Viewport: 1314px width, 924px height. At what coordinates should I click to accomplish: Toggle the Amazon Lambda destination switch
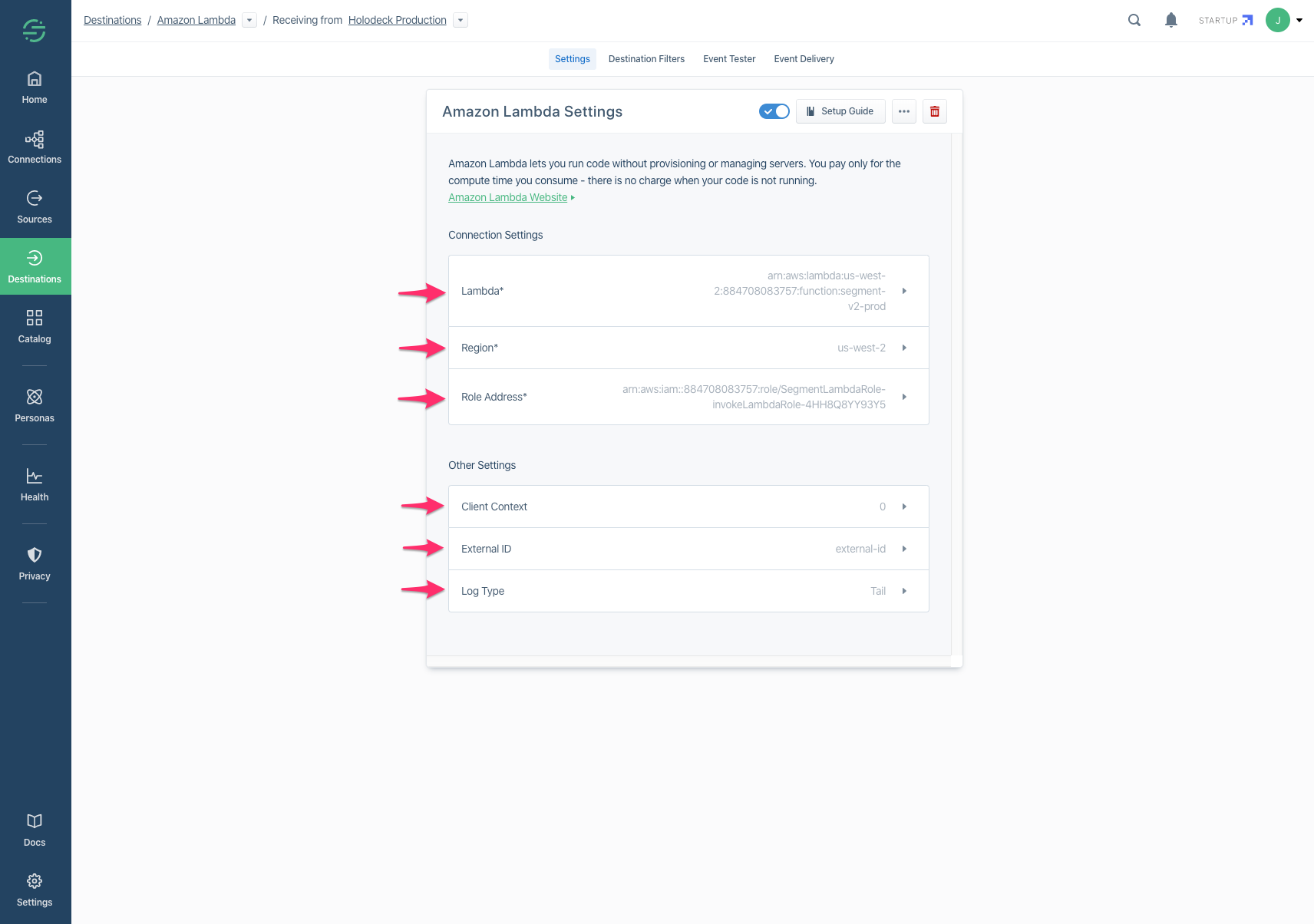point(774,111)
